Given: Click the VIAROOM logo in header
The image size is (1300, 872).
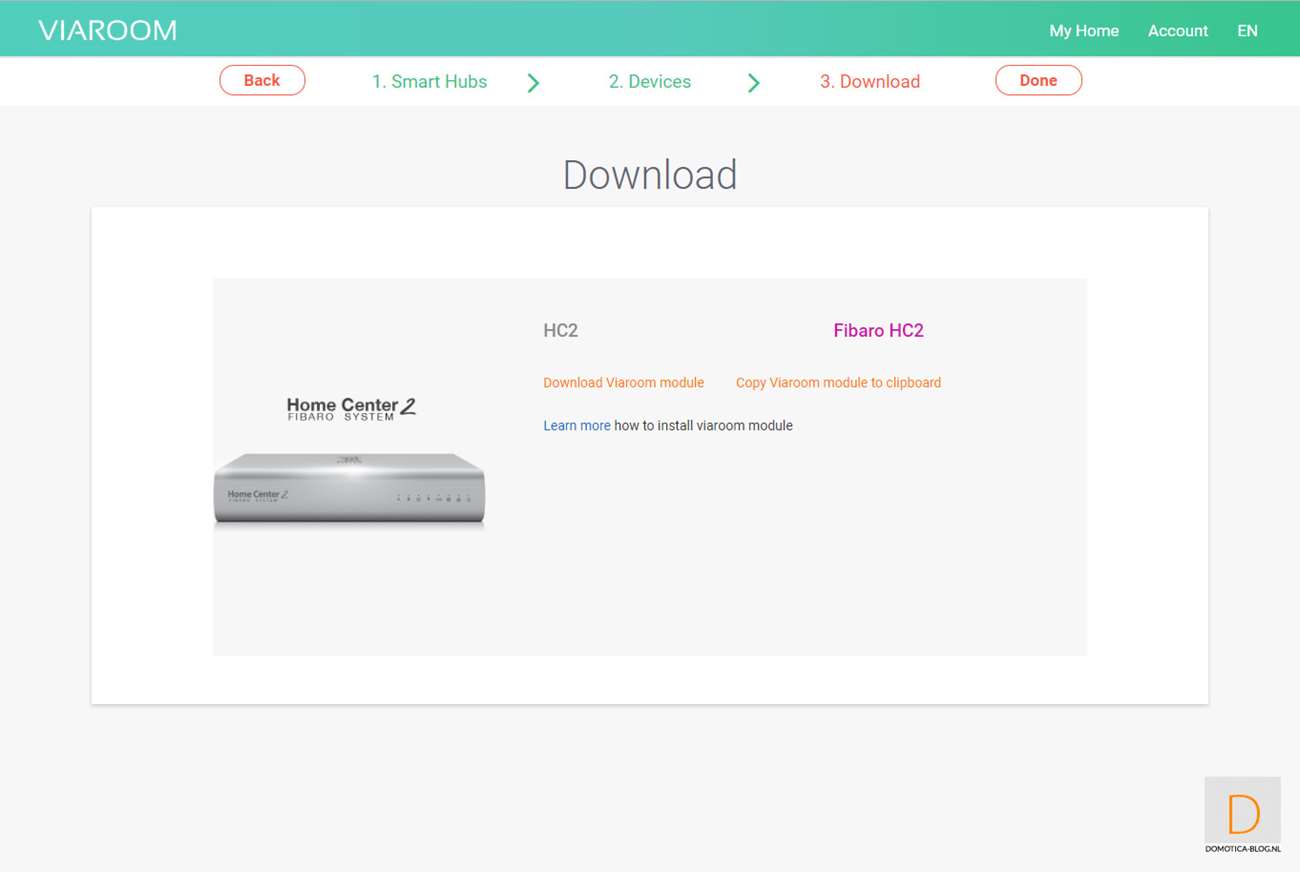Looking at the screenshot, I should click(107, 30).
